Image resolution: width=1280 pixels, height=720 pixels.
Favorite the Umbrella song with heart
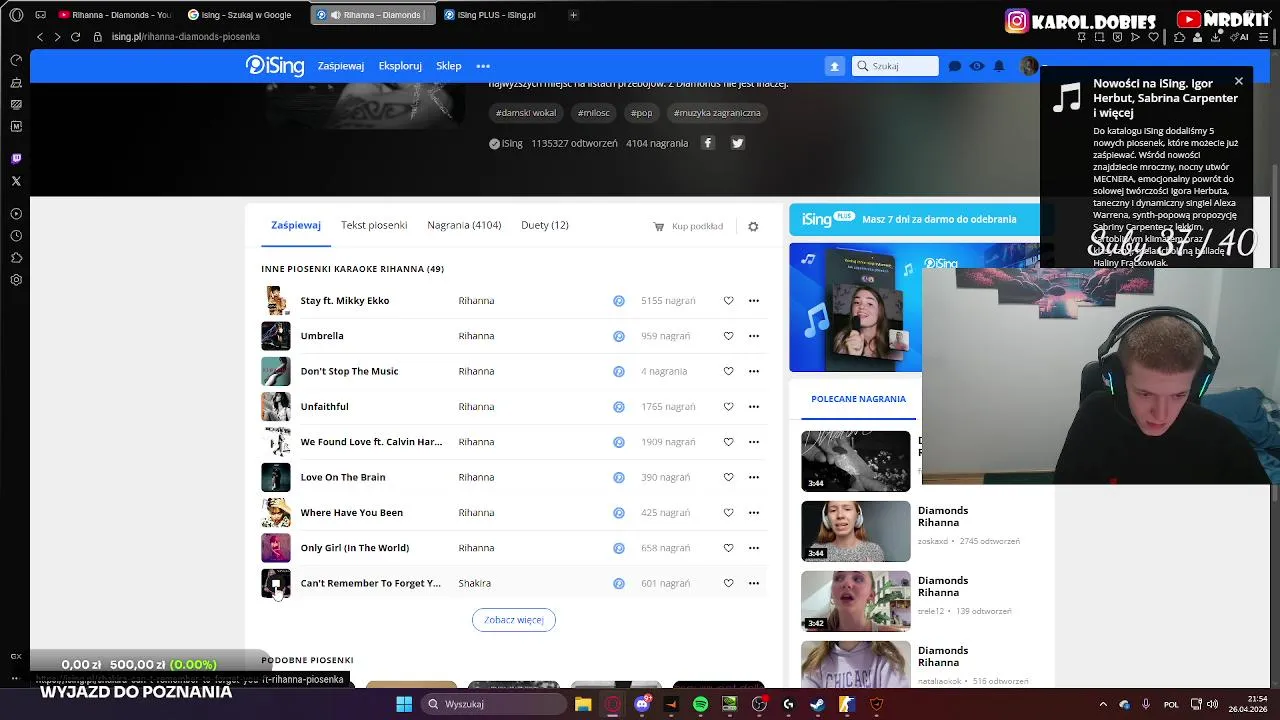[728, 336]
